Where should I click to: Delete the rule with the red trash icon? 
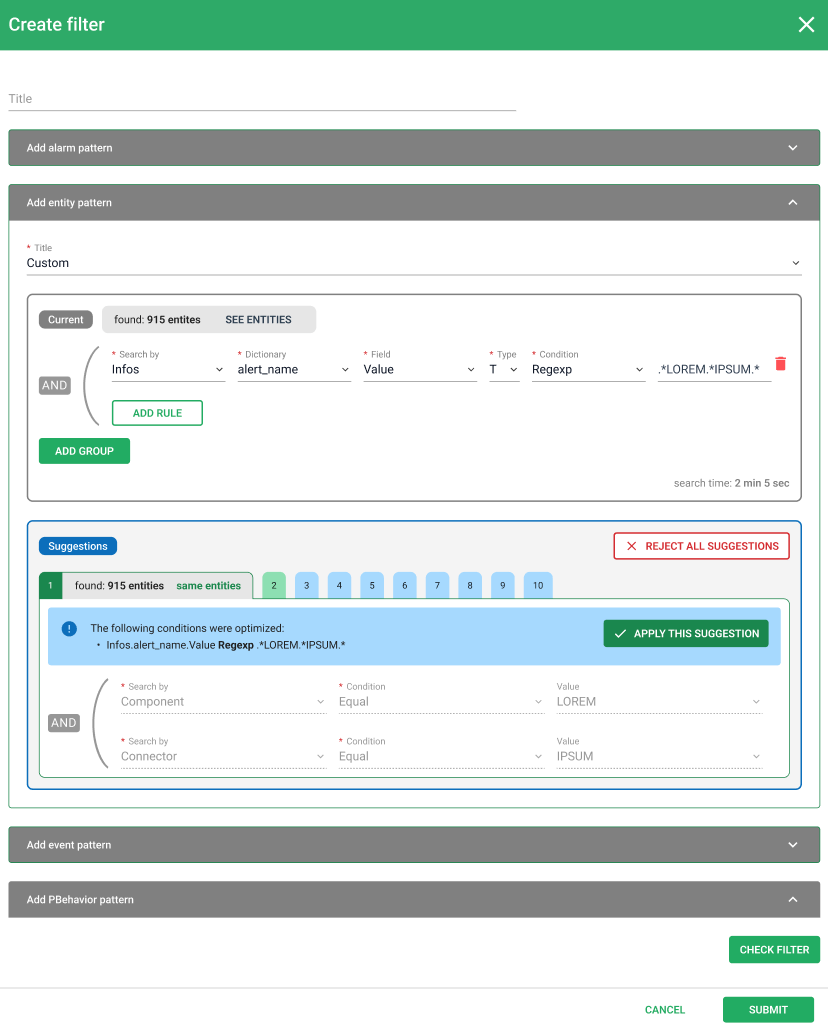click(x=780, y=364)
